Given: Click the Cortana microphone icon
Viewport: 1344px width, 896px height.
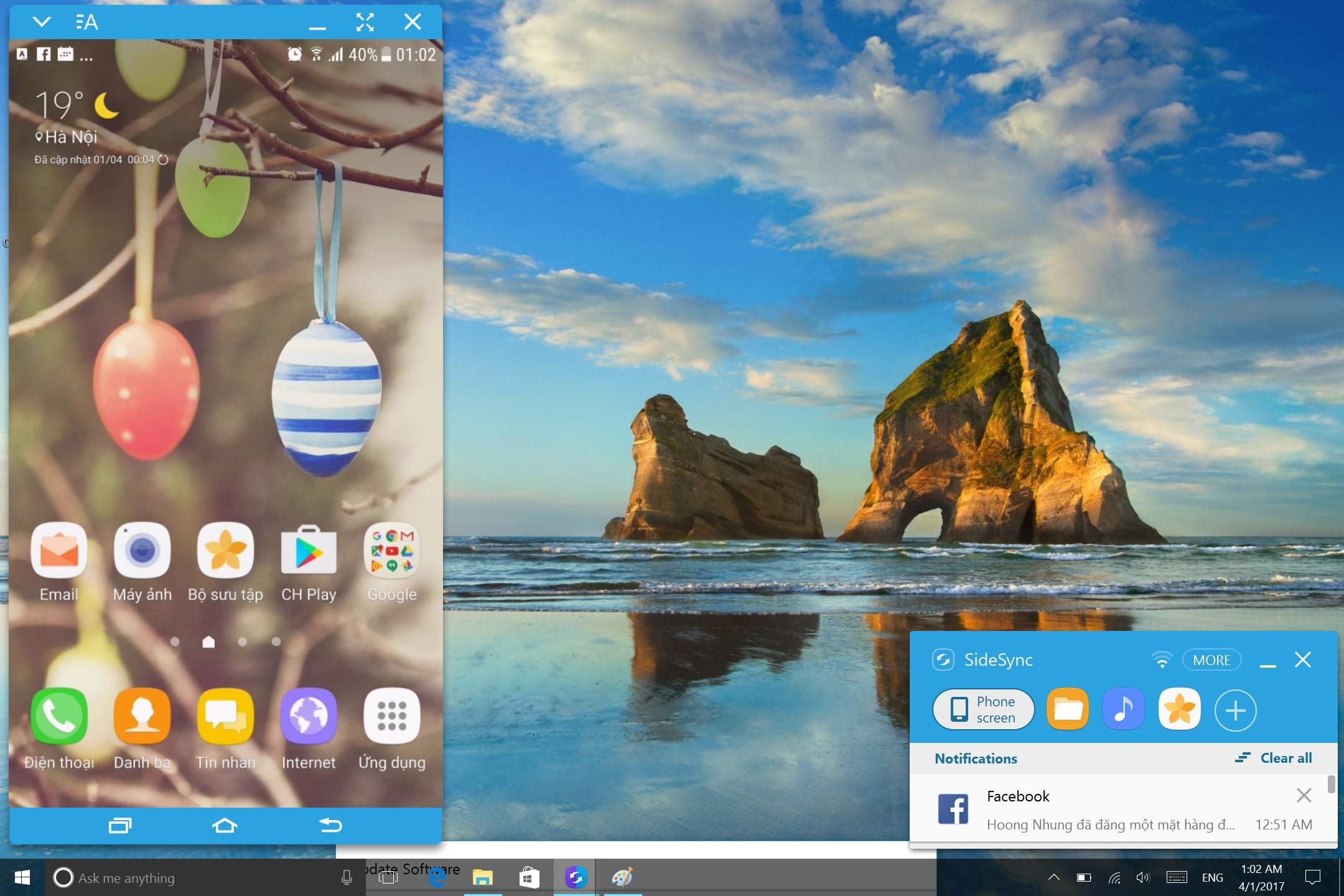Looking at the screenshot, I should (347, 877).
